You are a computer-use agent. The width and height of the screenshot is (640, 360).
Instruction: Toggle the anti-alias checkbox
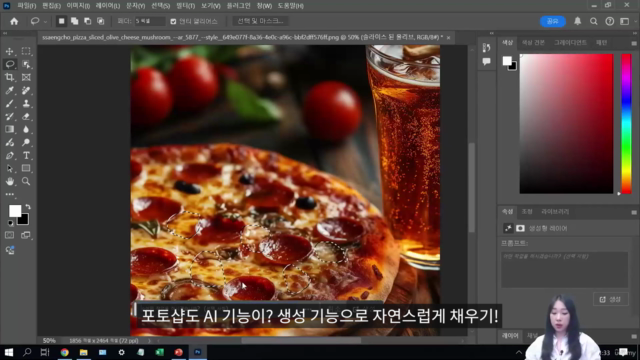coord(173,21)
